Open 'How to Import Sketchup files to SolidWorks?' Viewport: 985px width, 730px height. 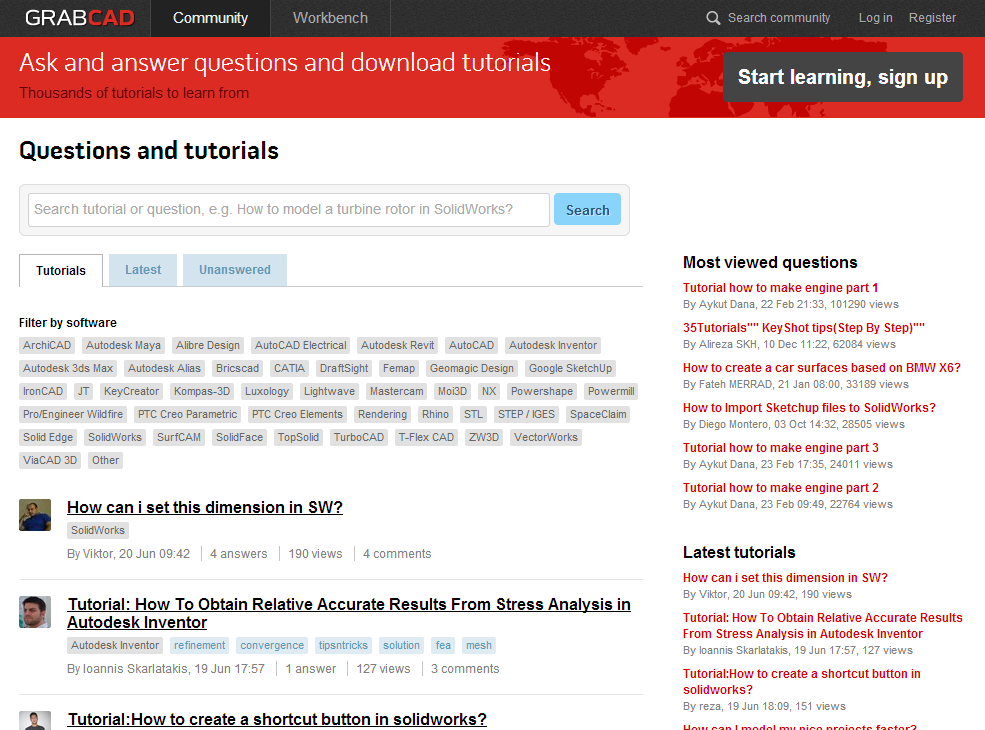[x=809, y=408]
